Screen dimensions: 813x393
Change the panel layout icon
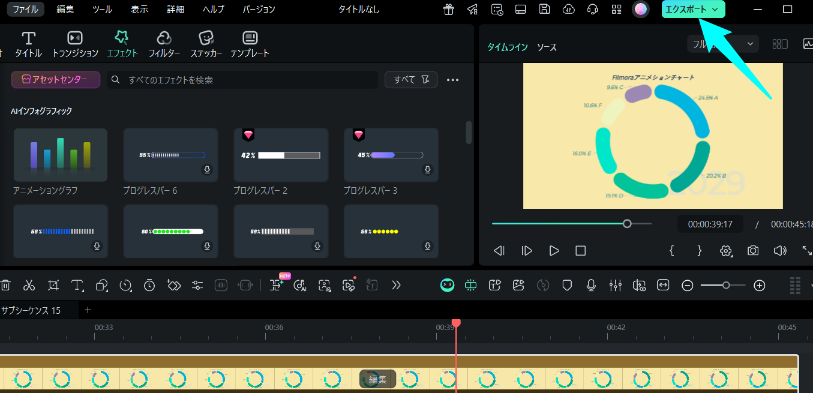[521, 9]
